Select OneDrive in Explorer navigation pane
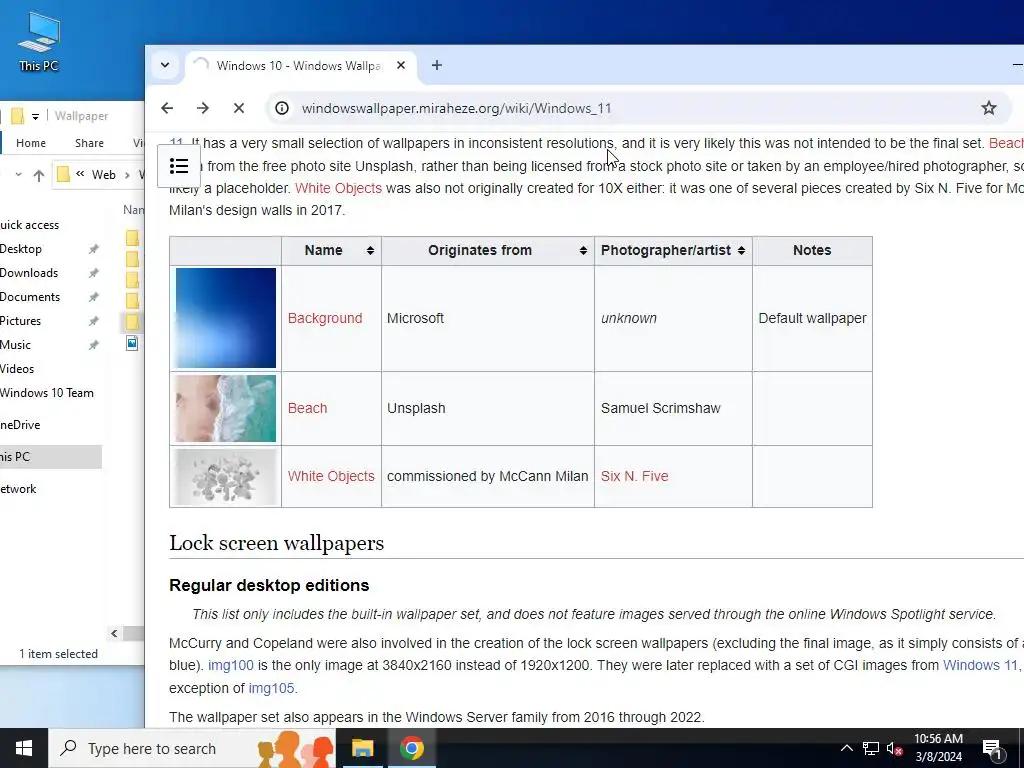1024x768 pixels. coord(20,425)
